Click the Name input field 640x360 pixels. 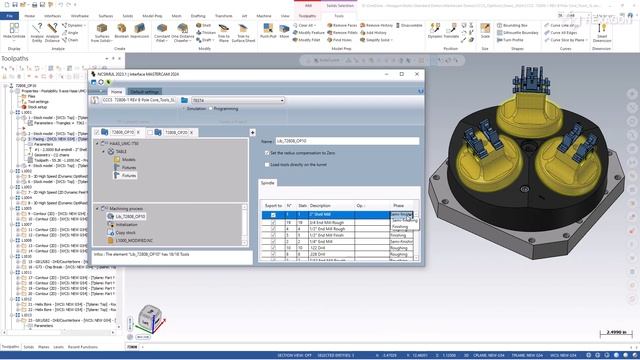tap(347, 141)
